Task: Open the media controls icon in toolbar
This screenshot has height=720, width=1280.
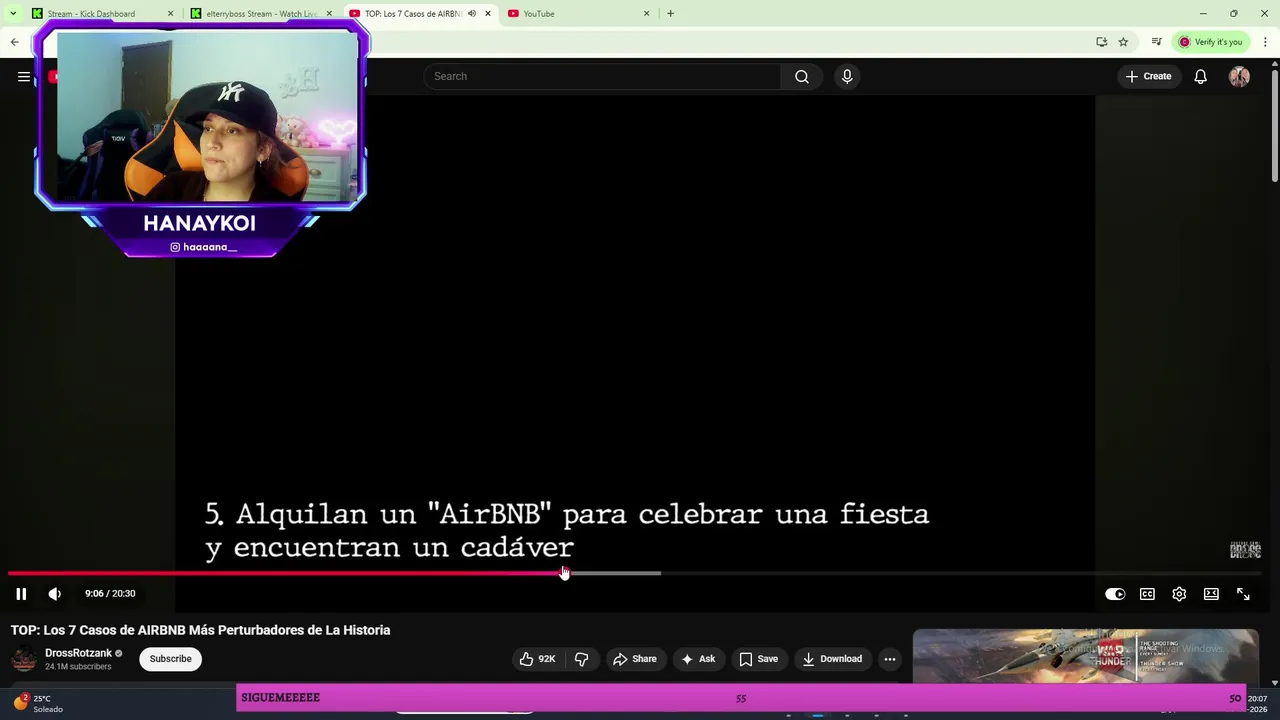Action: (x=1156, y=42)
